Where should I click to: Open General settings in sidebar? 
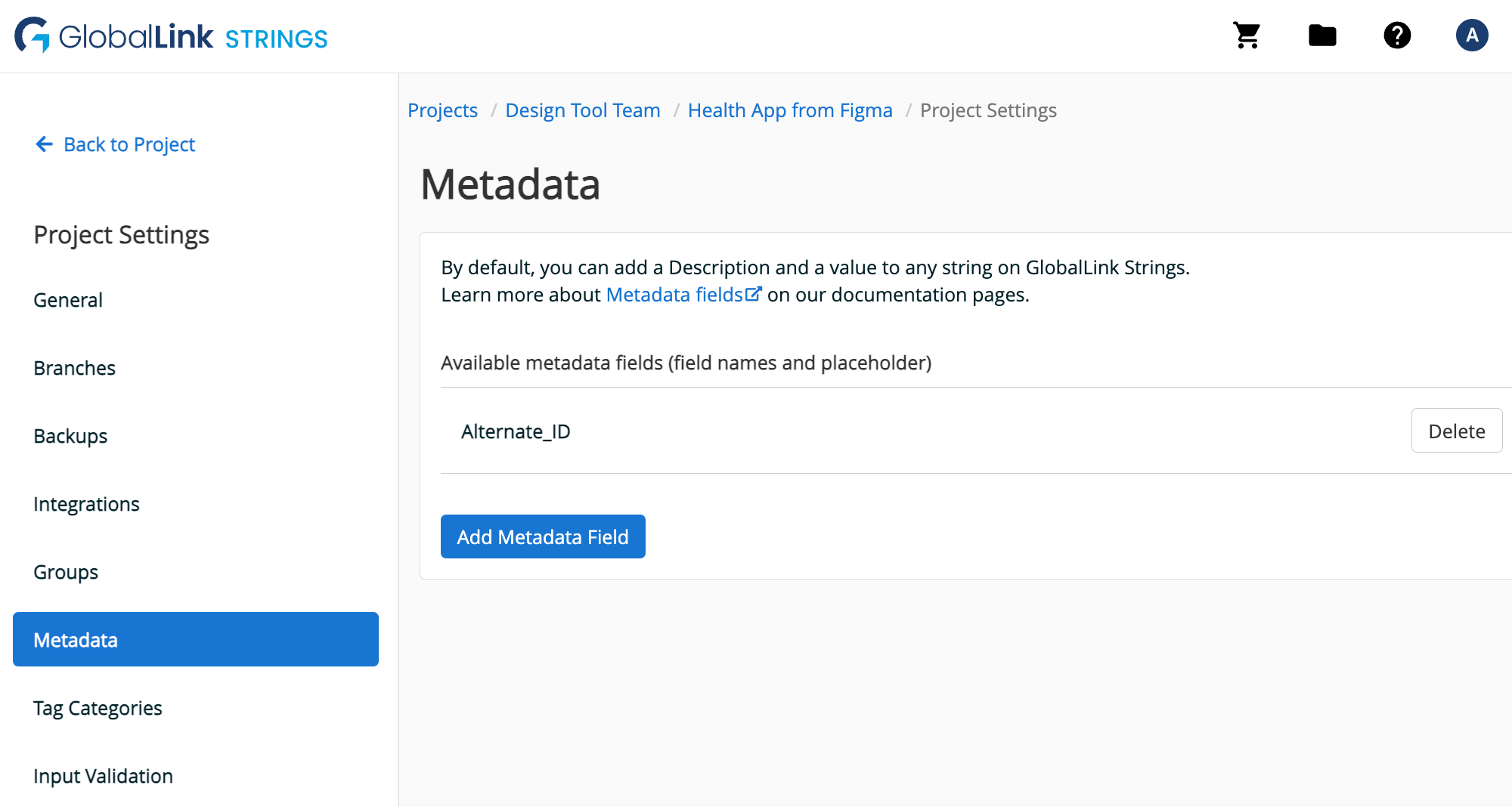pos(68,300)
